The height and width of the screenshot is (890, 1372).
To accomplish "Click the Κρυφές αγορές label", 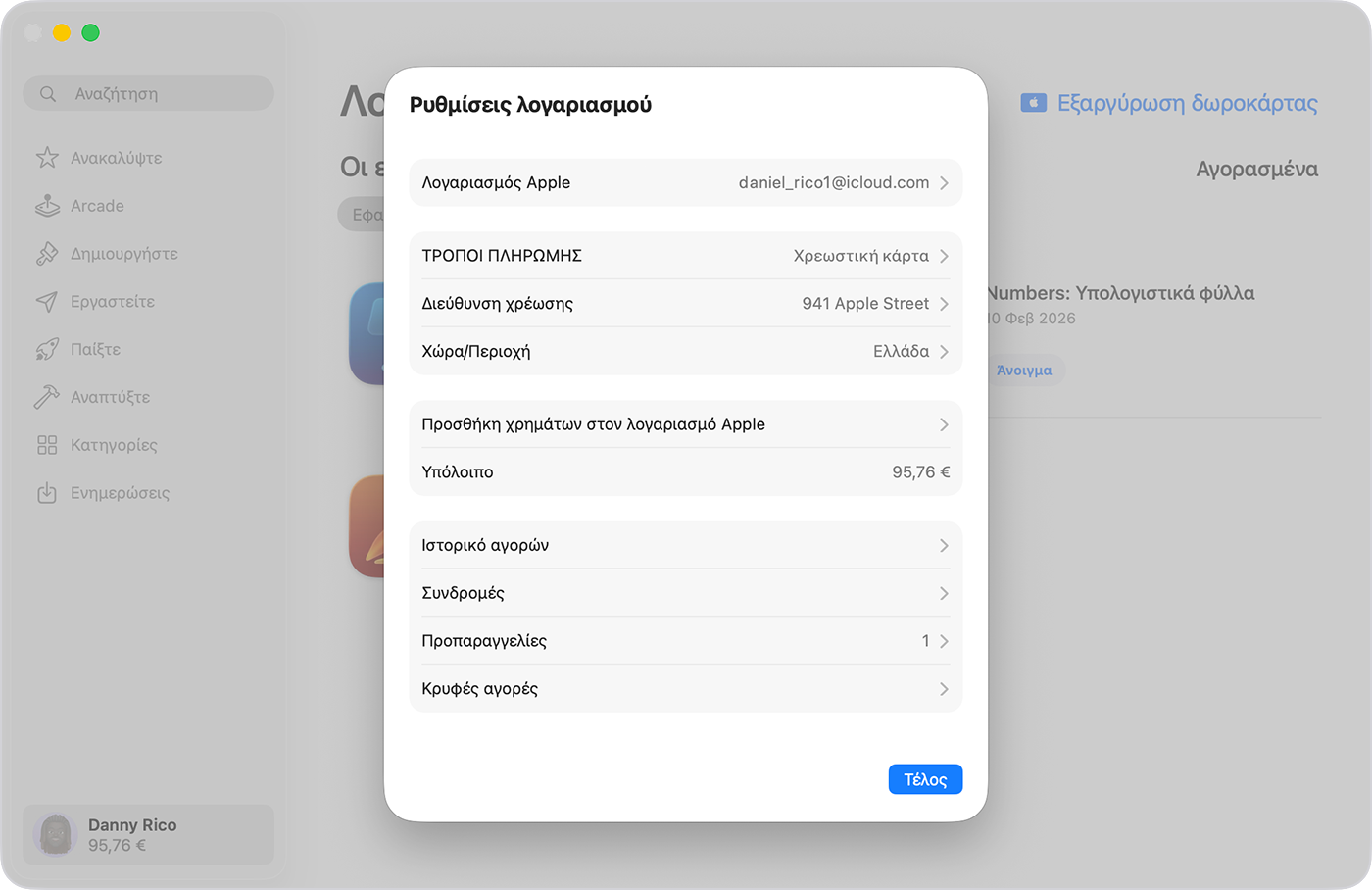I will click(x=479, y=689).
